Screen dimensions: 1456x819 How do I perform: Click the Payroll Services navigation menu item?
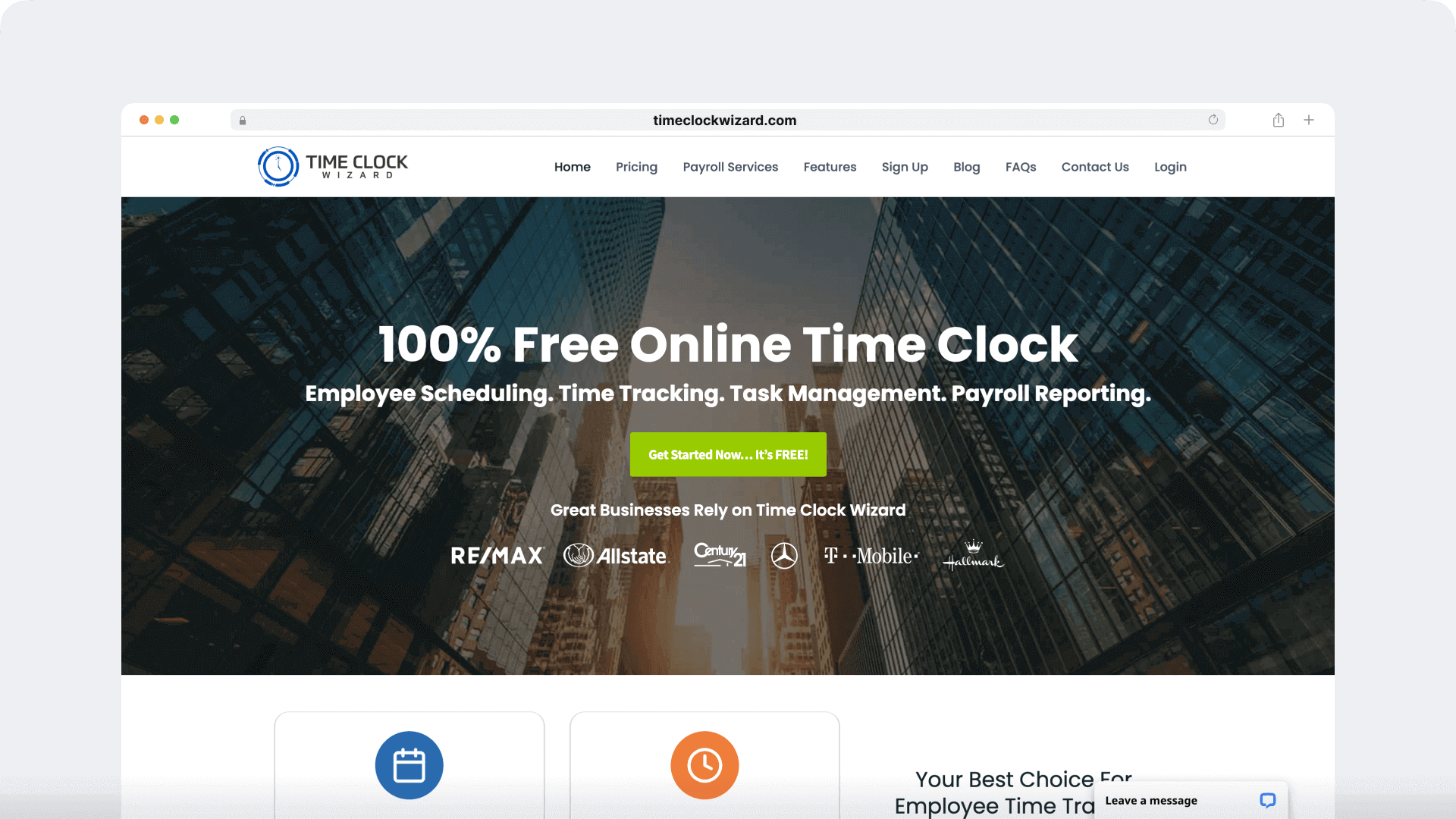731,166
